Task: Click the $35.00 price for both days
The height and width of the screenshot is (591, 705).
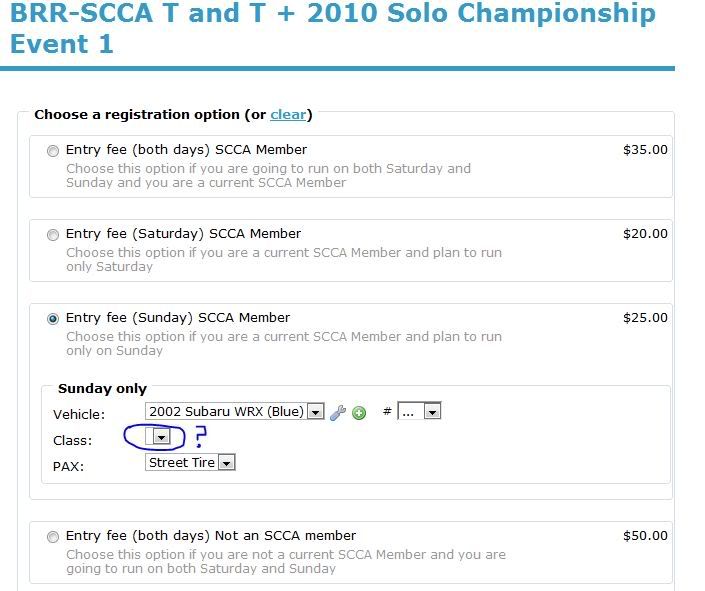Action: pyautogui.click(x=645, y=150)
